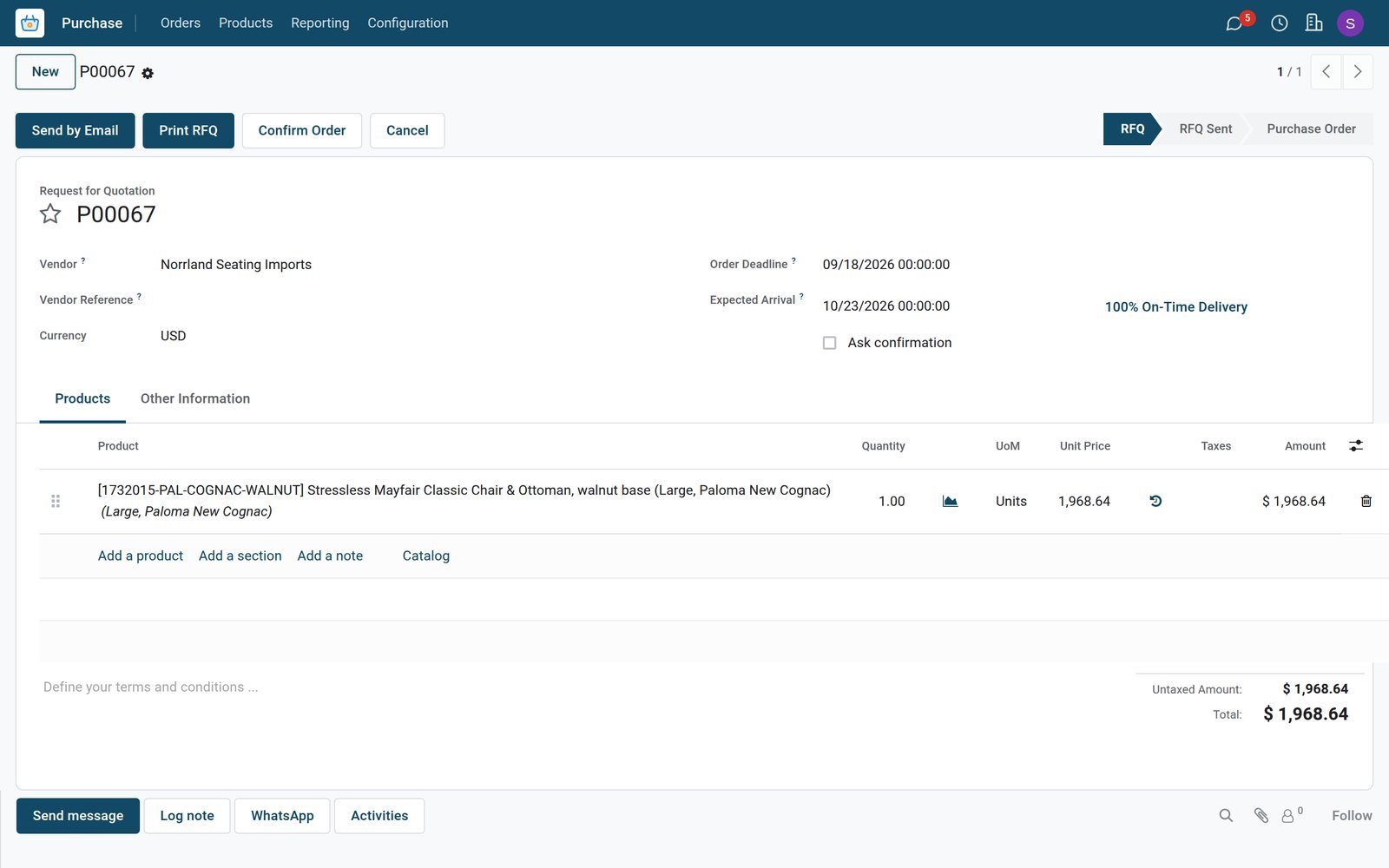Search messages with the chatter magnifier icon

click(x=1226, y=815)
